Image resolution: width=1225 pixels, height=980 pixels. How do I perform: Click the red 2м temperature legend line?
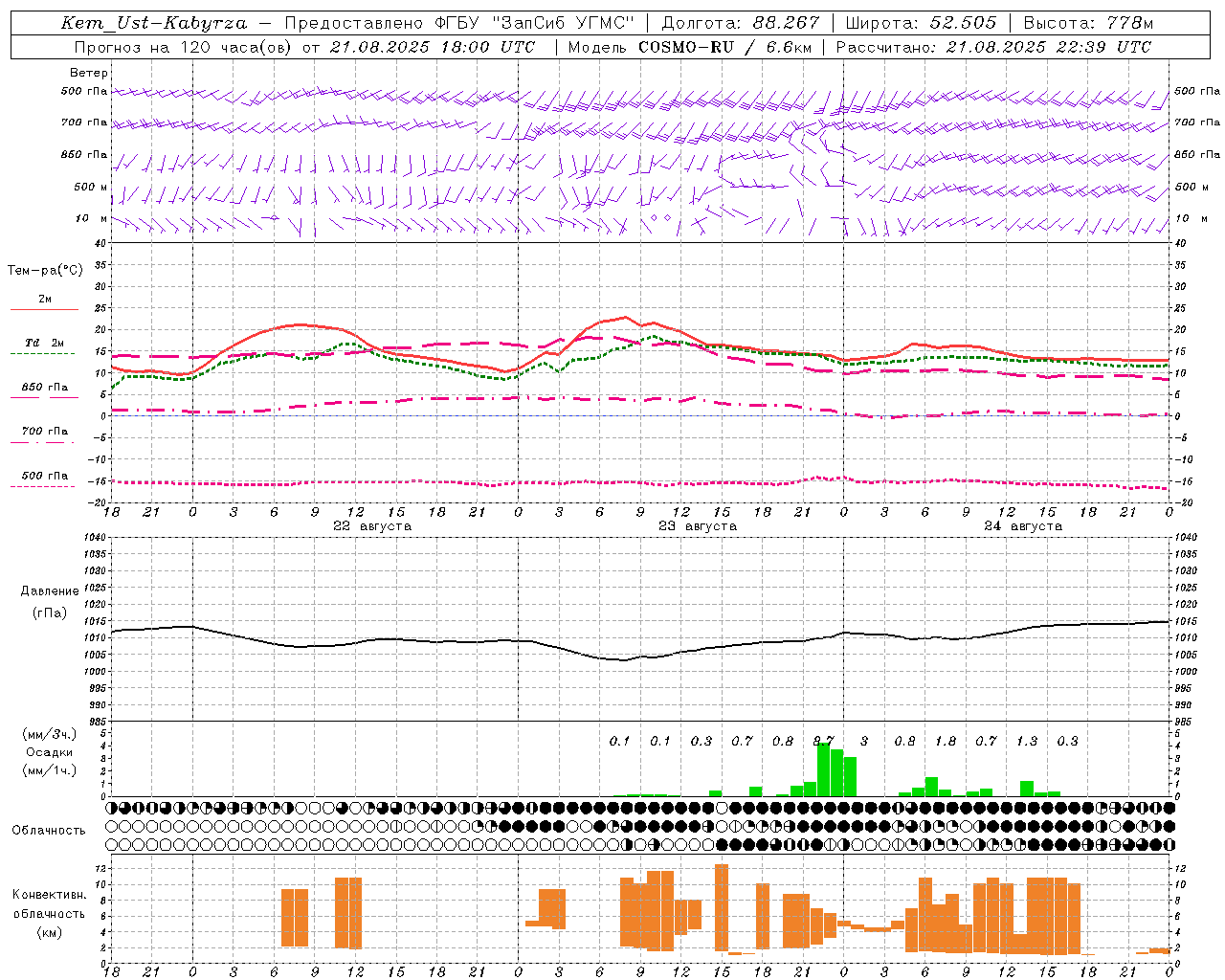tap(44, 309)
